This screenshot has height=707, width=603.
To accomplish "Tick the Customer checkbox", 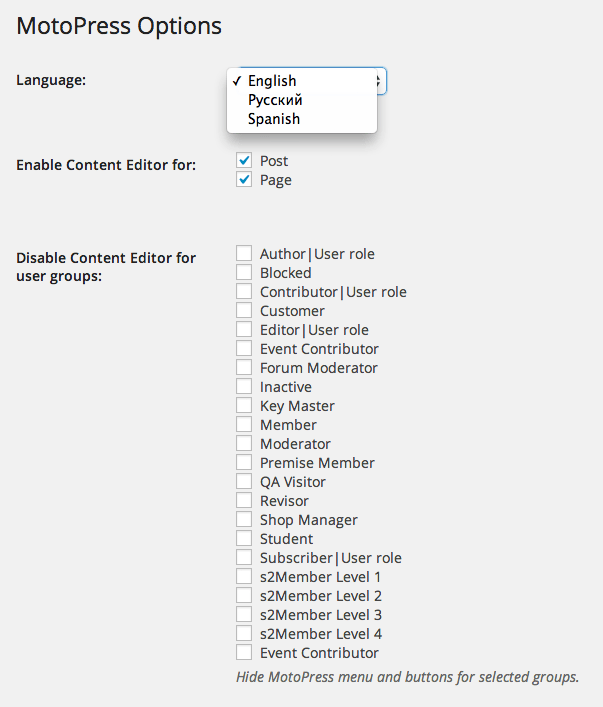I will [x=244, y=311].
